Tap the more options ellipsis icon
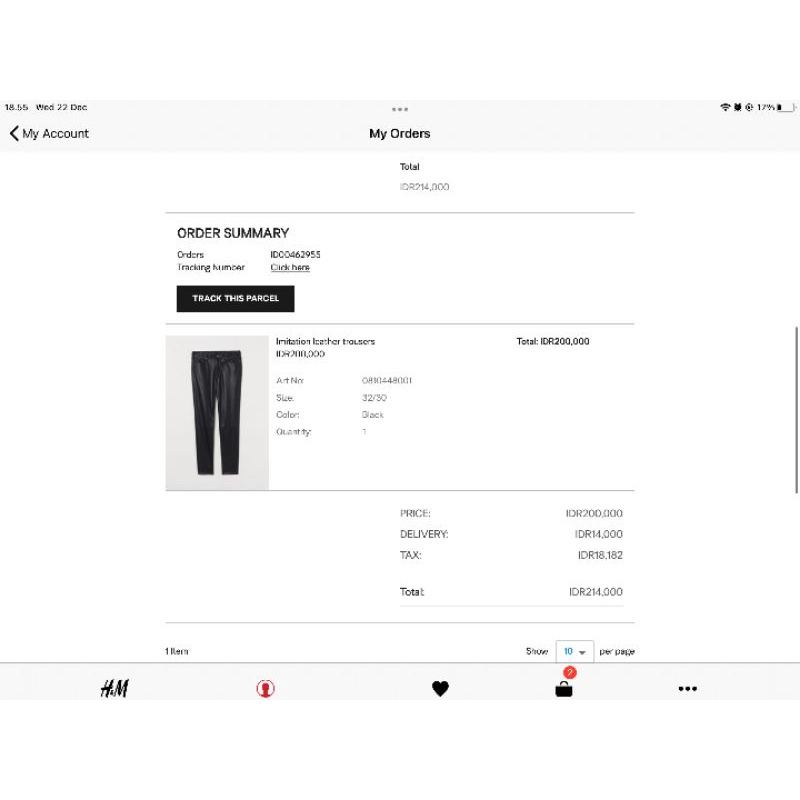Screen dimensions: 800x800 point(687,688)
